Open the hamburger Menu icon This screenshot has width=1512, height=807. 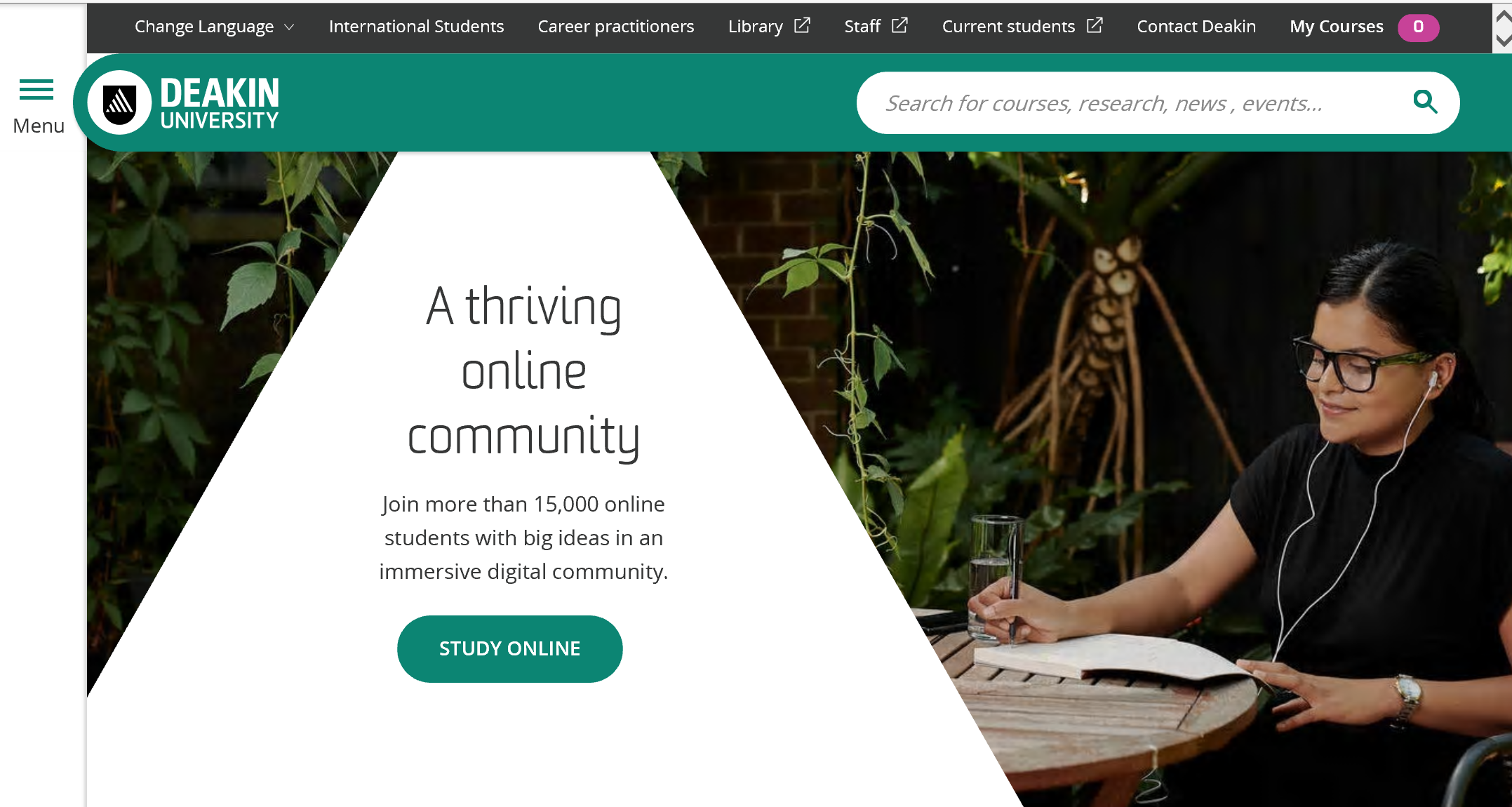tap(36, 90)
